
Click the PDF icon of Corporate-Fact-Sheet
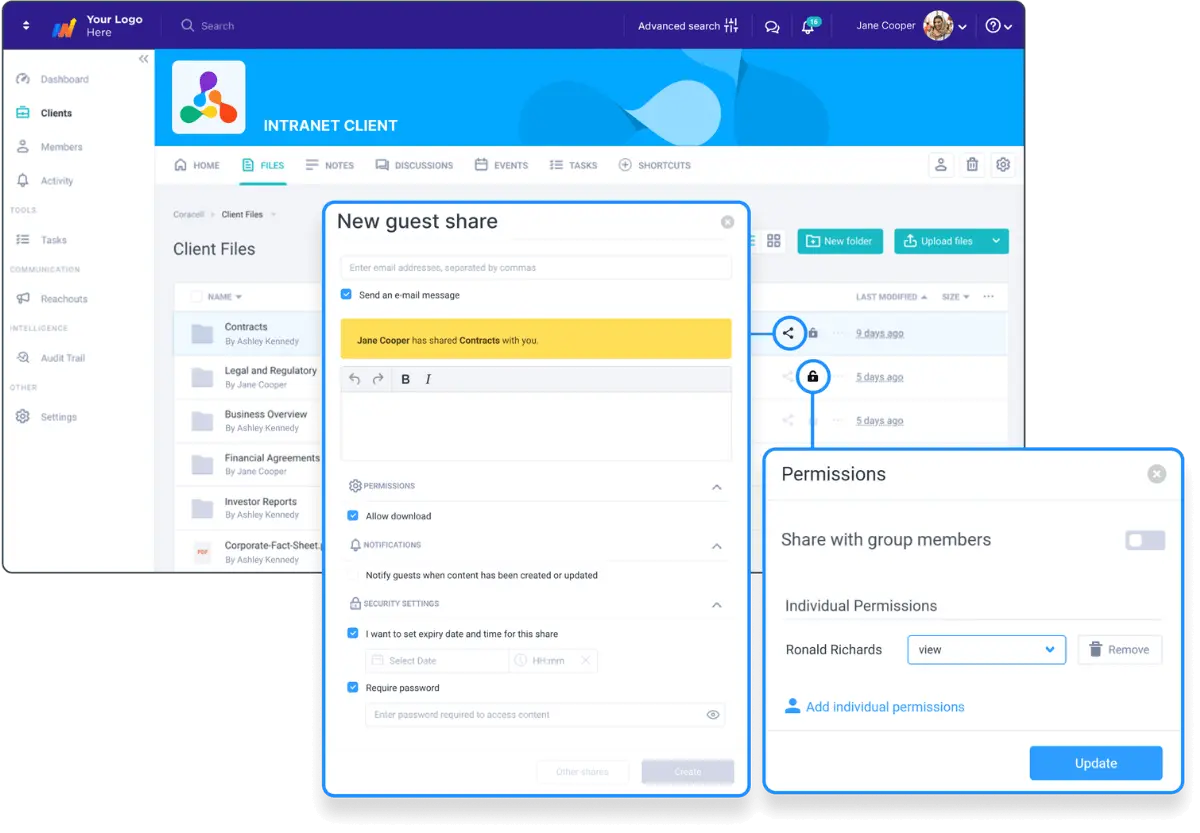pos(203,552)
